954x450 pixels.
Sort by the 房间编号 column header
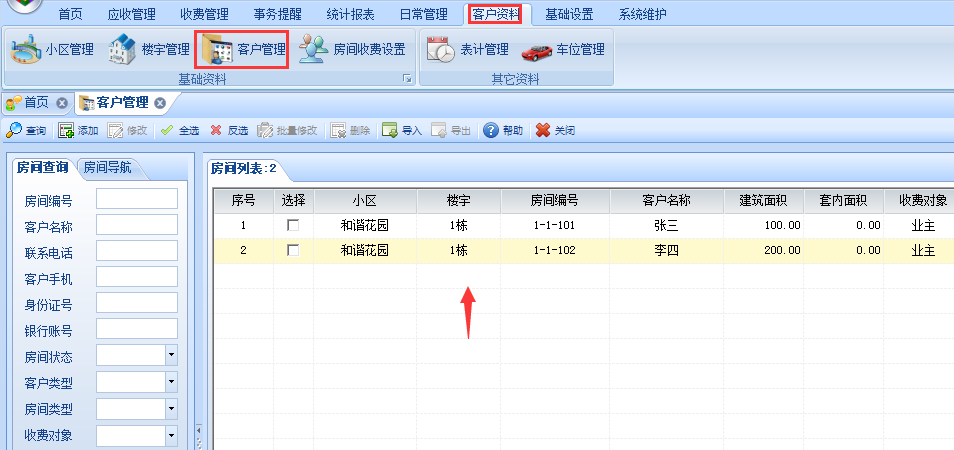click(x=555, y=201)
